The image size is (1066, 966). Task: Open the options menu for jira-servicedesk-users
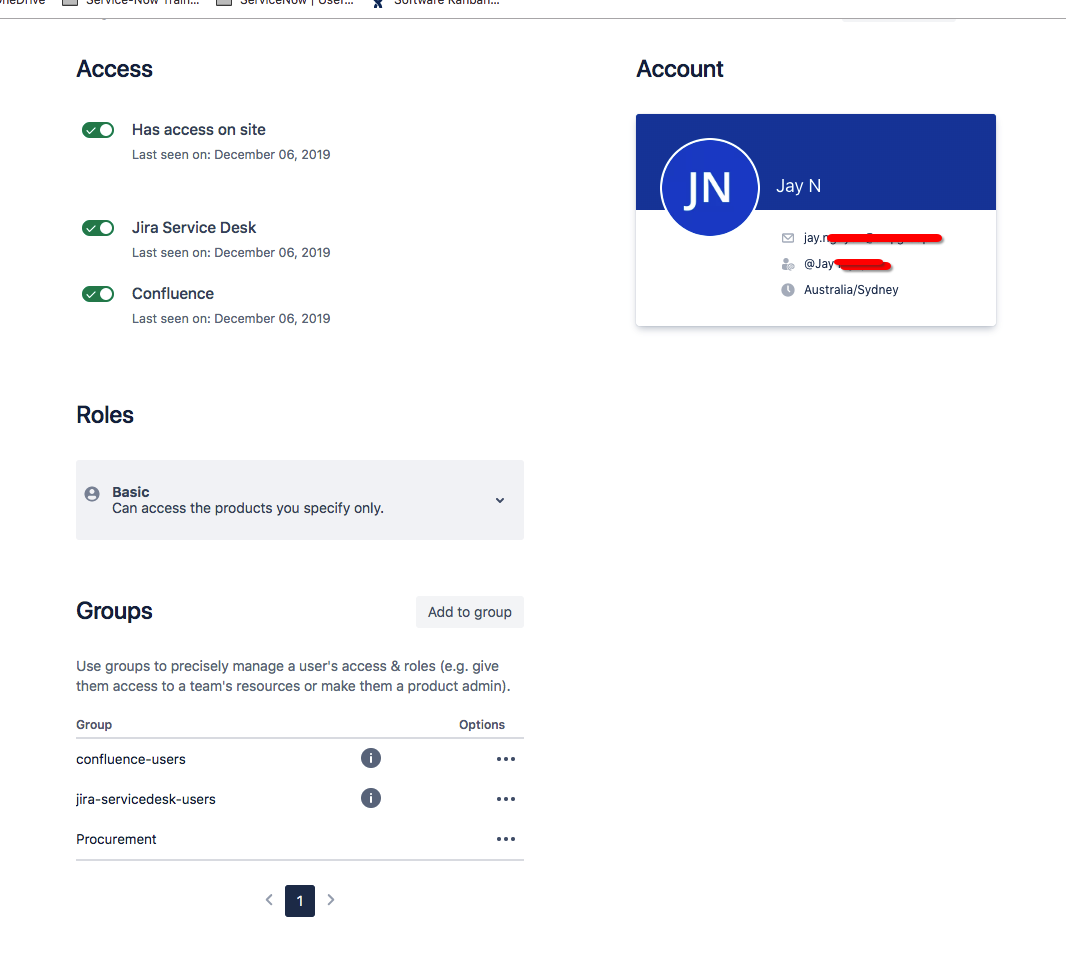(x=506, y=798)
